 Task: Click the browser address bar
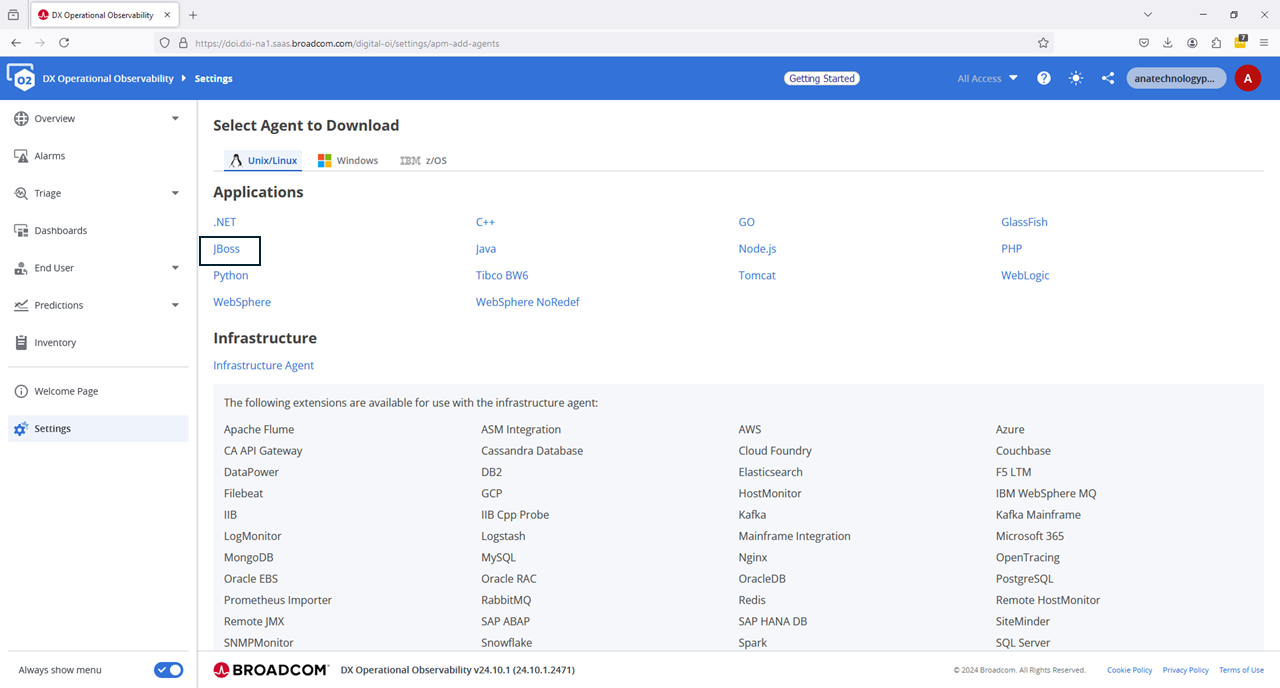[600, 43]
